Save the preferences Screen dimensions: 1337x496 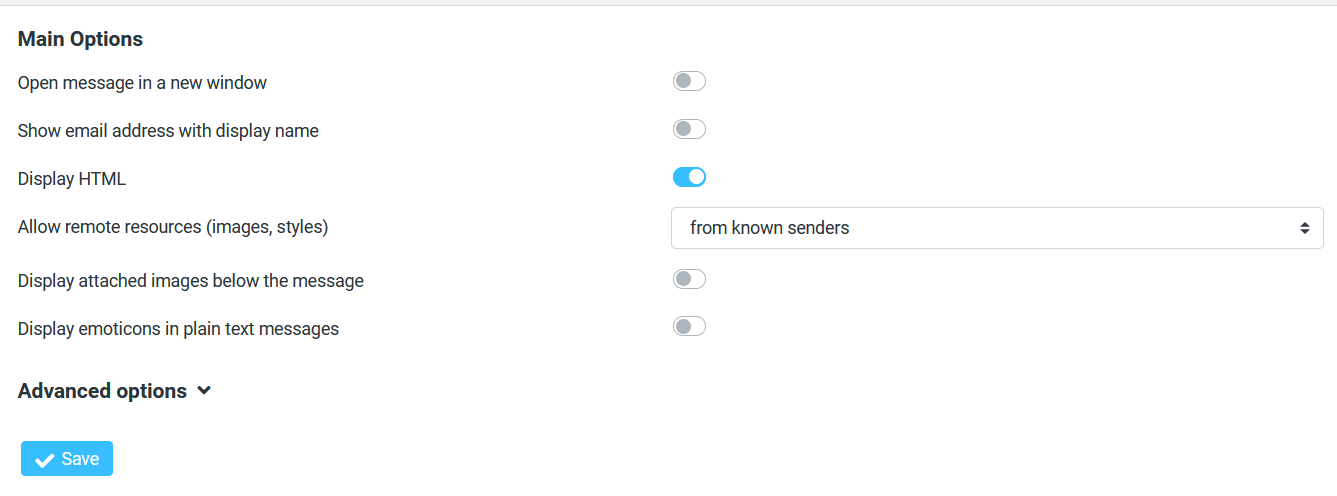67,459
